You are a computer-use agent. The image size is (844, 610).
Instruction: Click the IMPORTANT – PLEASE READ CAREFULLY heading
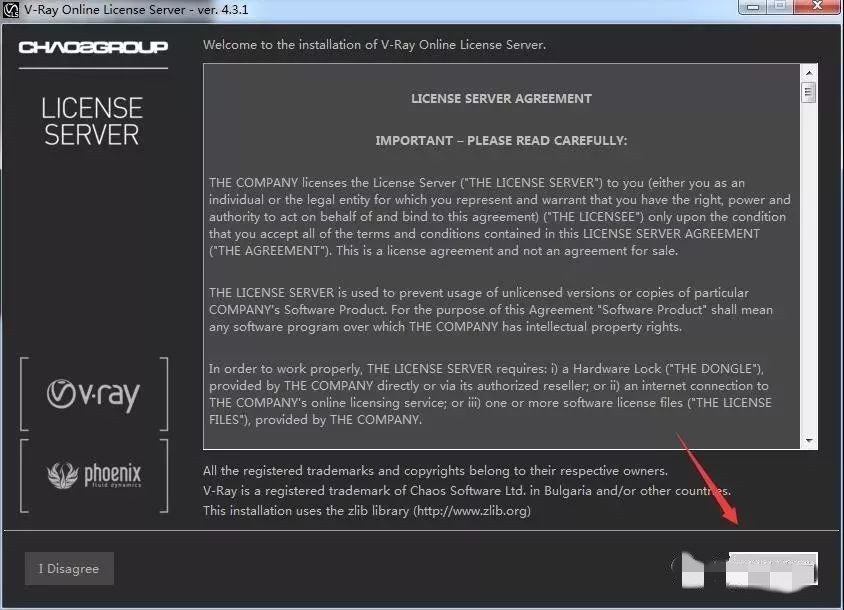(x=501, y=141)
